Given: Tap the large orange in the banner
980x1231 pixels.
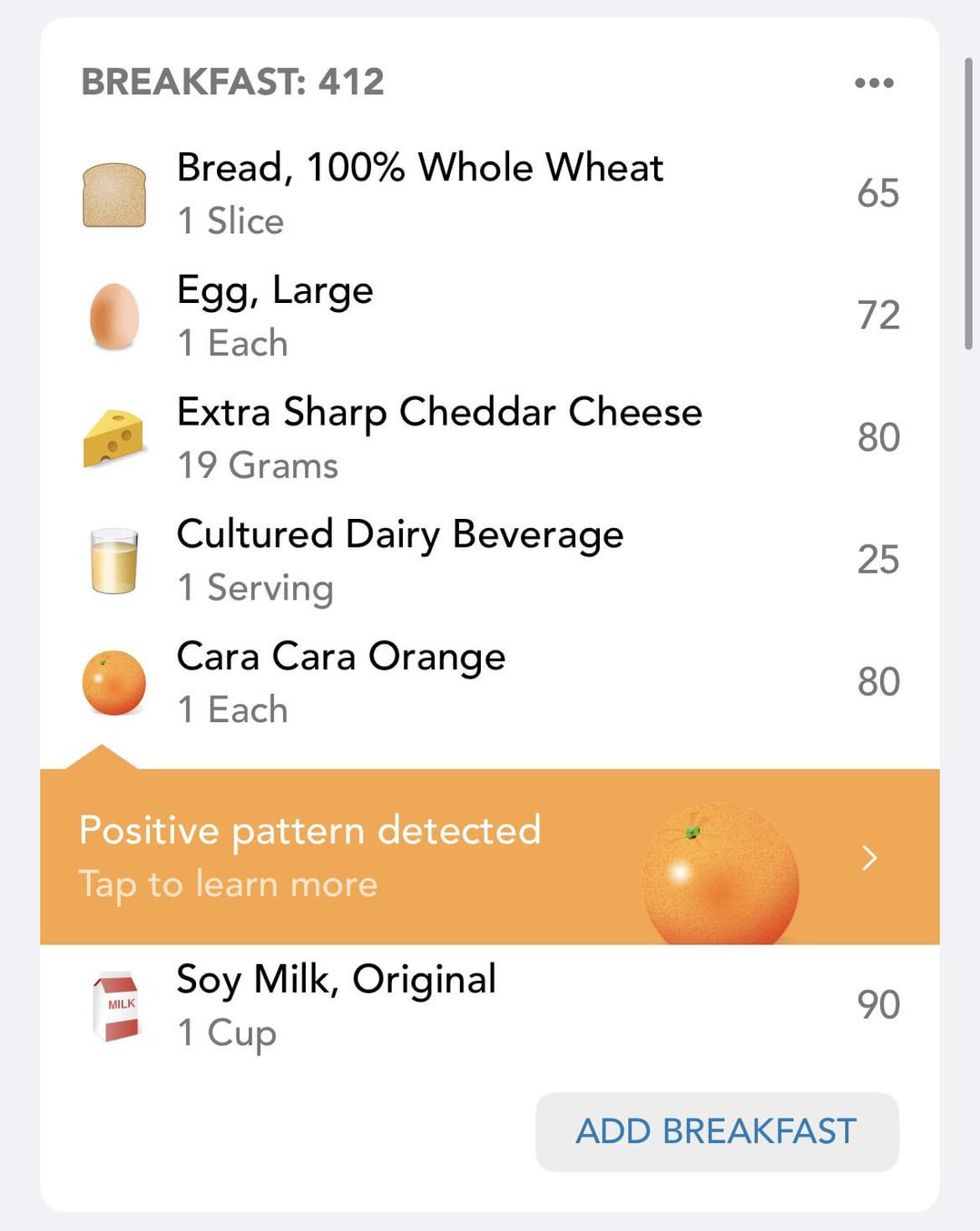Looking at the screenshot, I should coord(720,874).
